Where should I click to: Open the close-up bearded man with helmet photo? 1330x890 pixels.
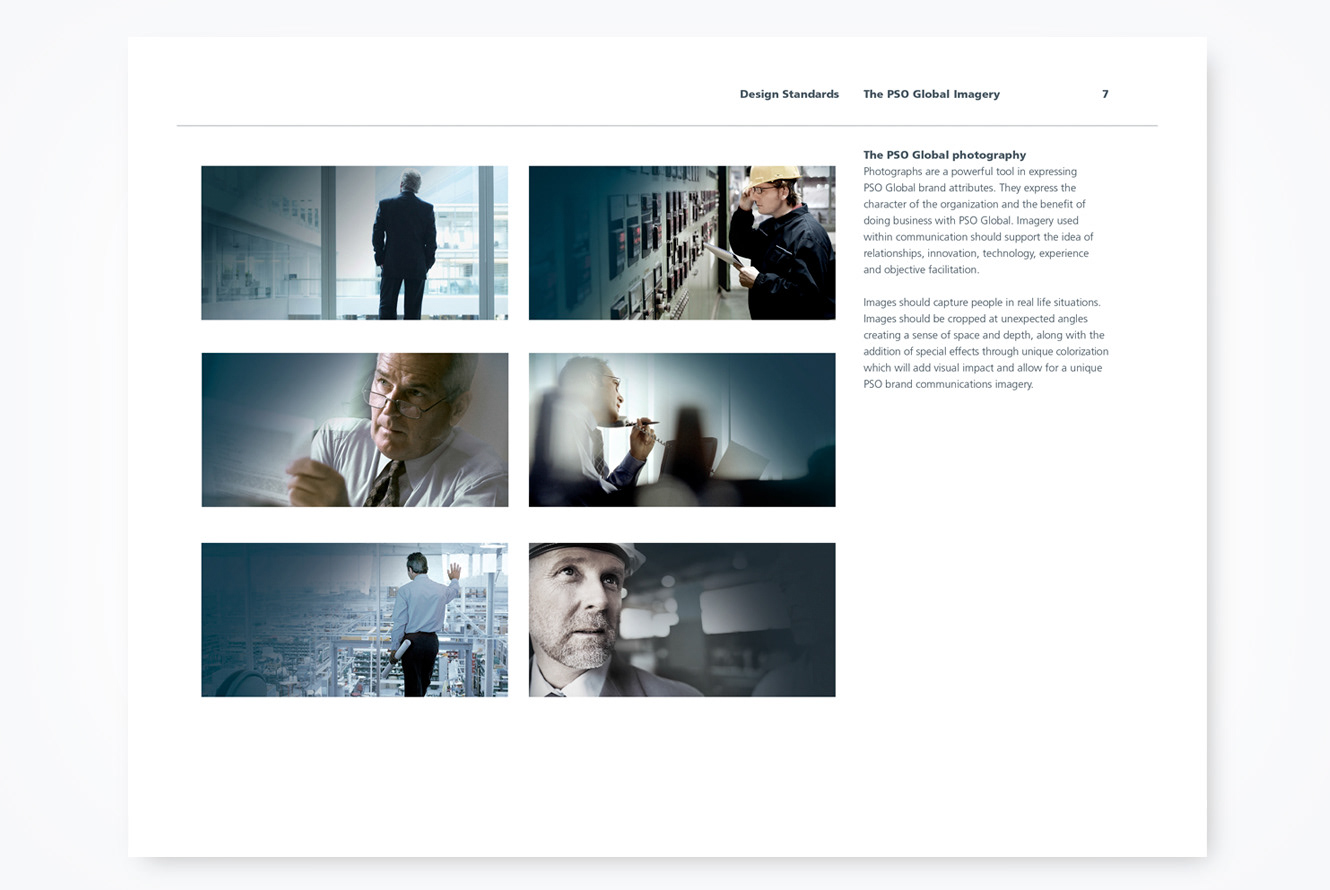(682, 620)
